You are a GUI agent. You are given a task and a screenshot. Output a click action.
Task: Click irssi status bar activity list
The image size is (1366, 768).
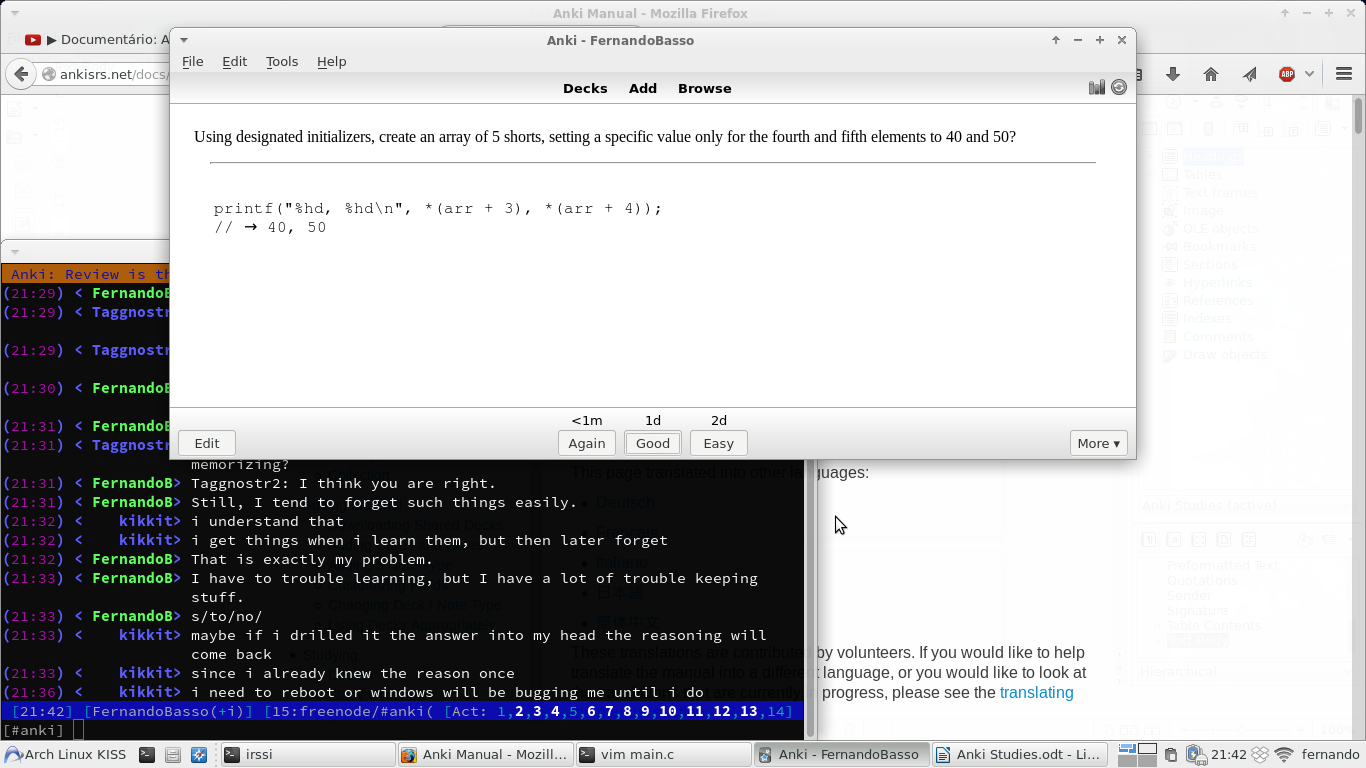619,711
